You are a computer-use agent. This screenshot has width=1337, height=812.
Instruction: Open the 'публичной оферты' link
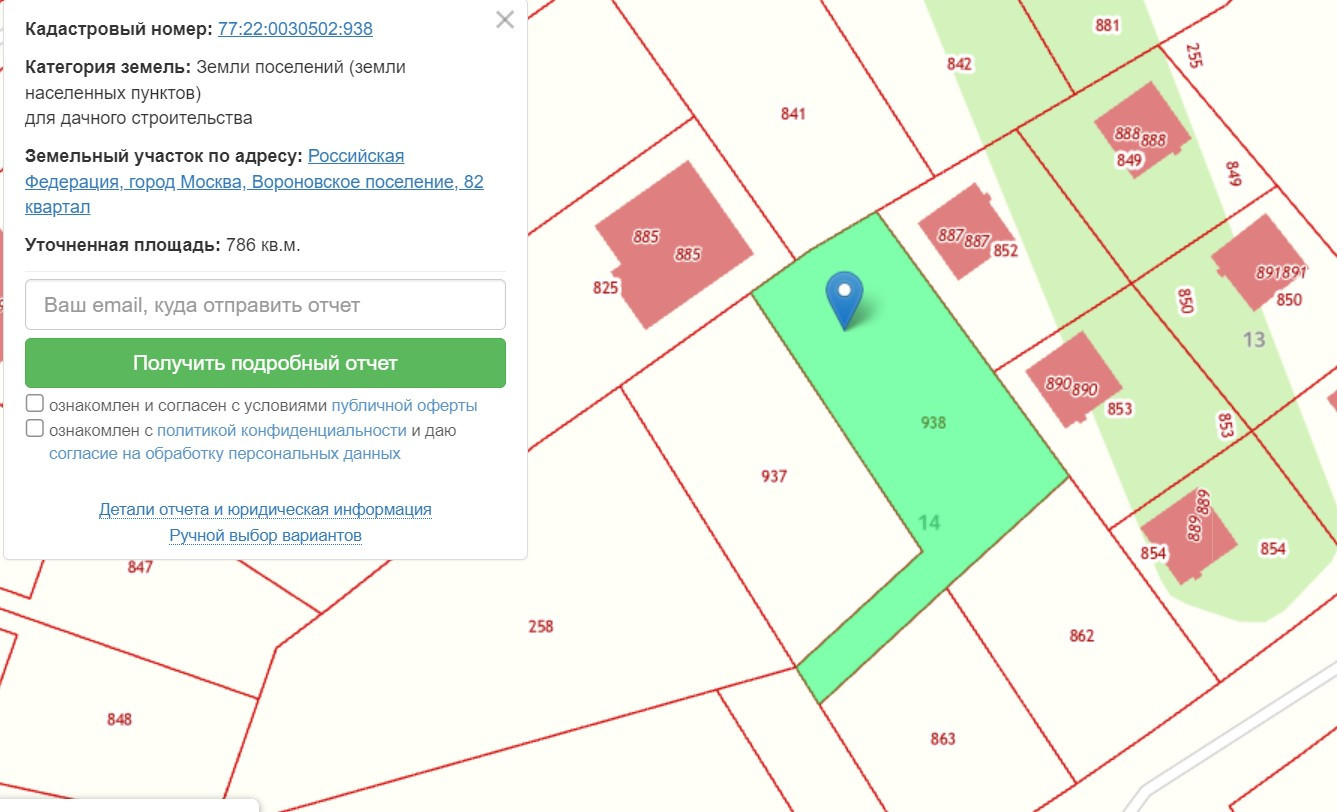pyautogui.click(x=404, y=406)
